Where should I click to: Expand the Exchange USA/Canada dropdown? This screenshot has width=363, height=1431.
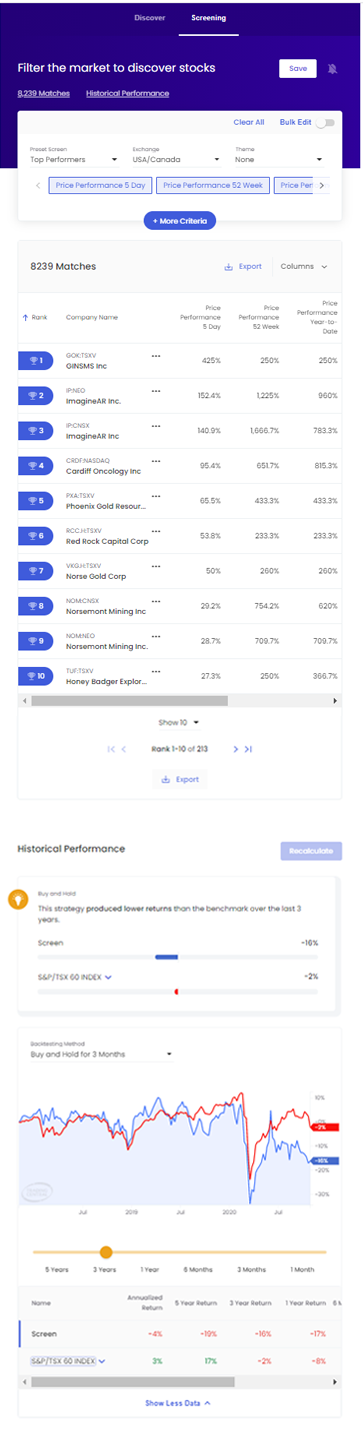tap(176, 159)
